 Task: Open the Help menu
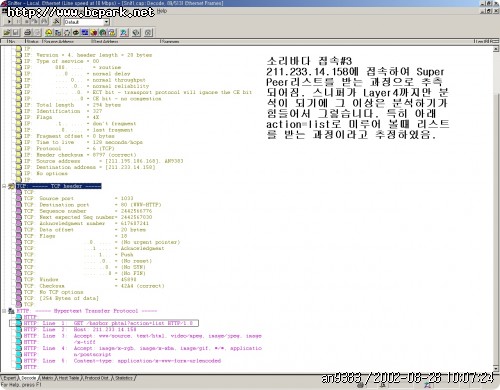[x=162, y=11]
